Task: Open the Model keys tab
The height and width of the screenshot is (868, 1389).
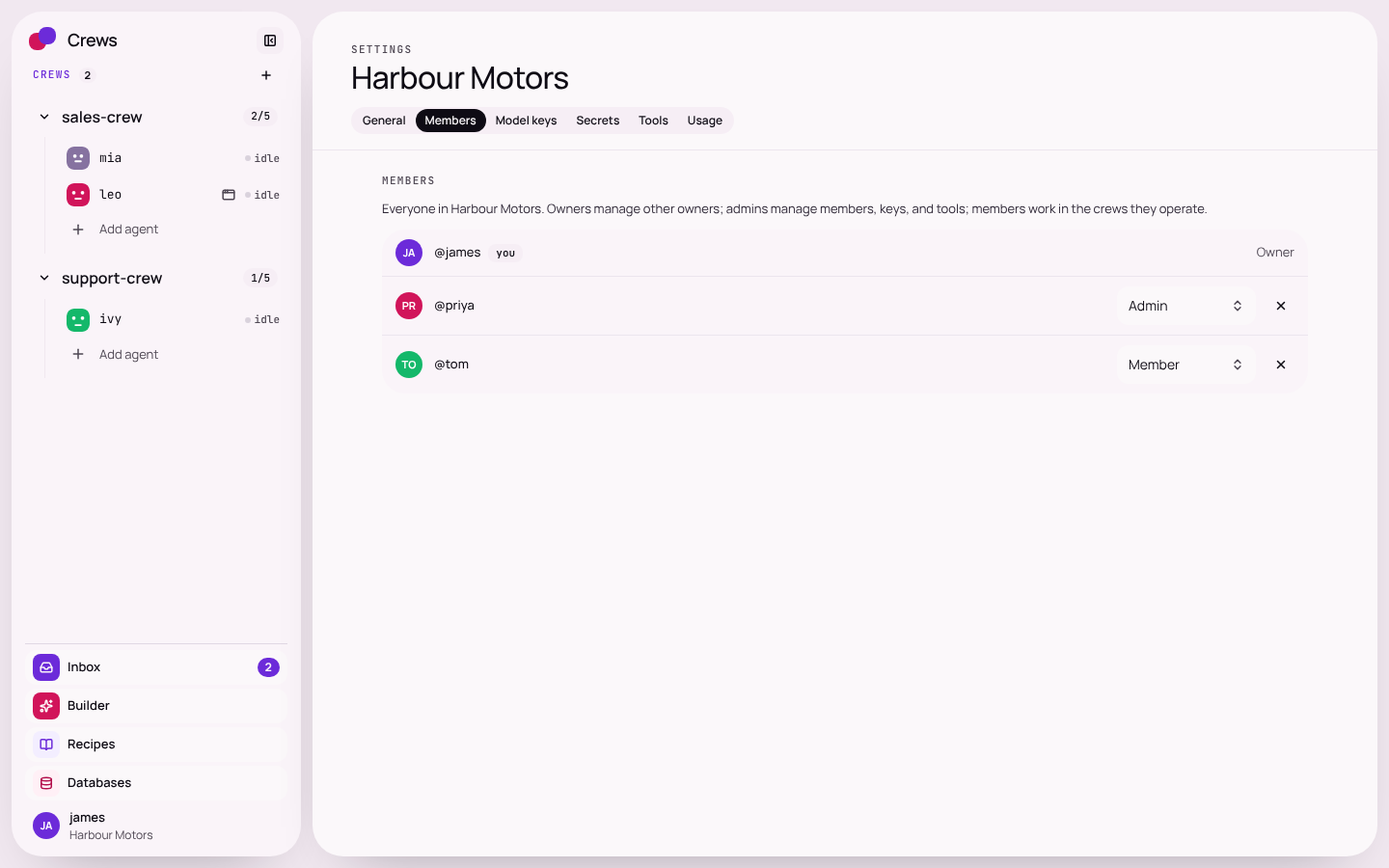Action: 526,121
